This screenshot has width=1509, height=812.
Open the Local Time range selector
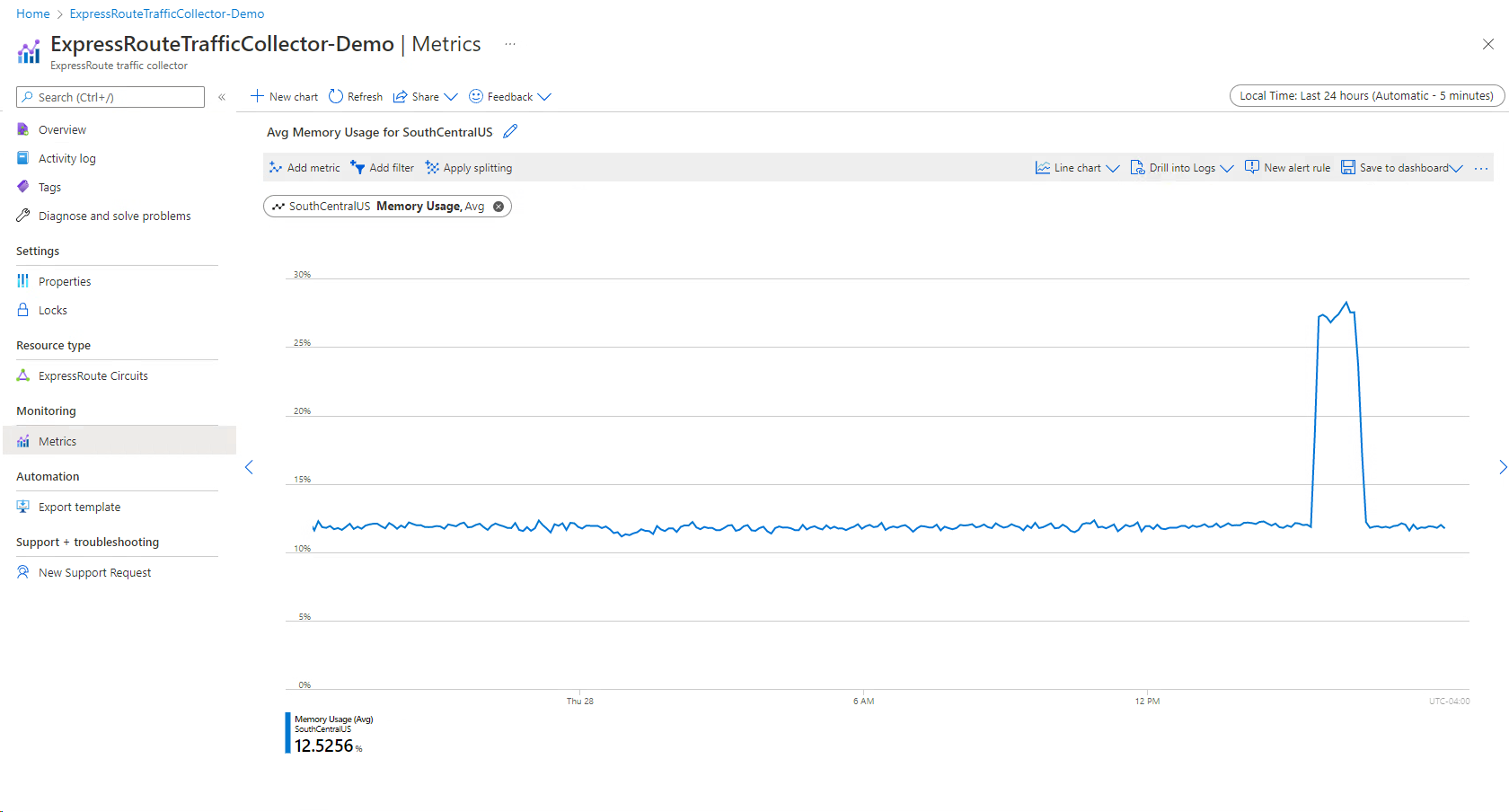coord(1366,96)
